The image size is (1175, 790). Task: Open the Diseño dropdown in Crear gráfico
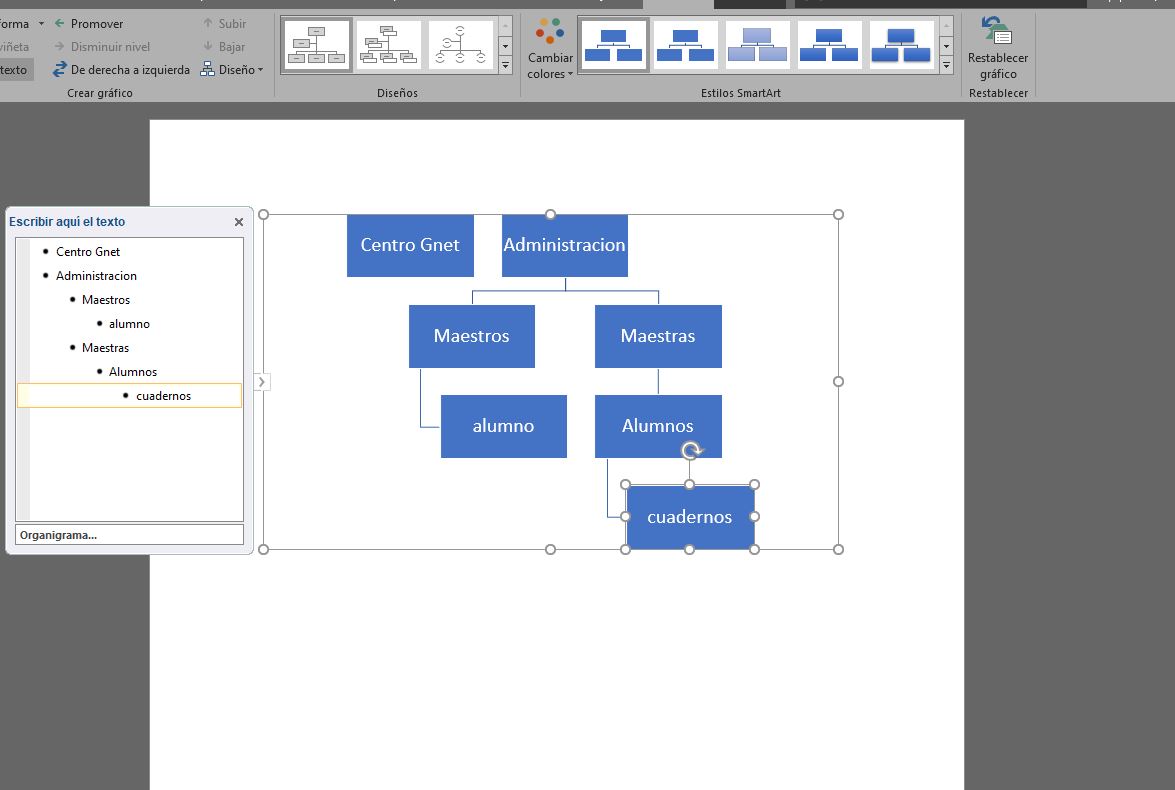(232, 70)
